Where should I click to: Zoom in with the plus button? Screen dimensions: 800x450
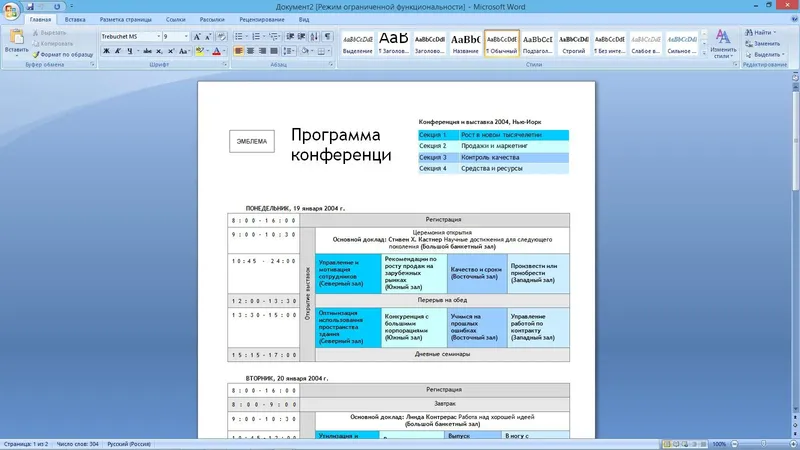point(793,444)
